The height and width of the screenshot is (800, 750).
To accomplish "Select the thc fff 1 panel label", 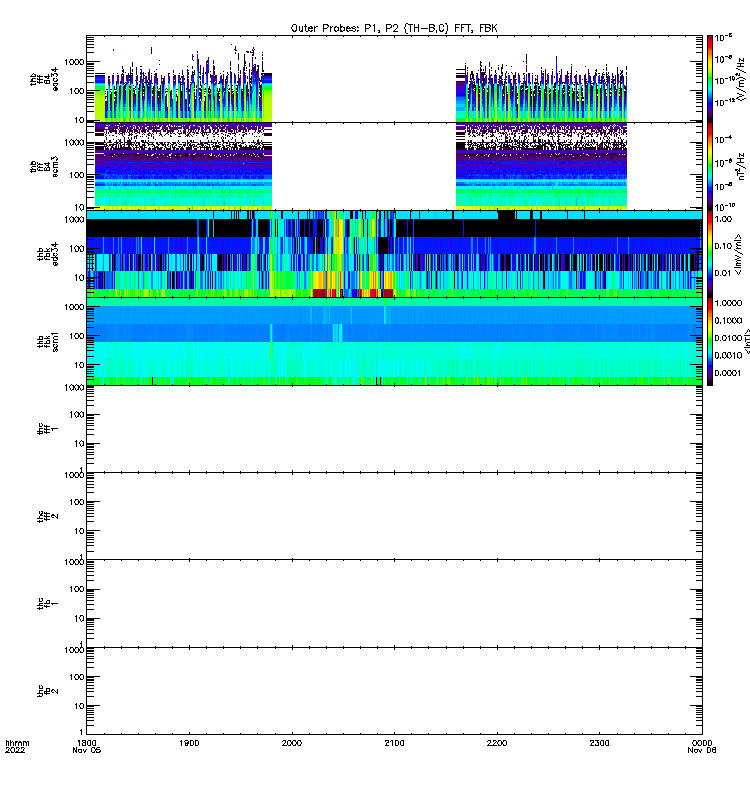I will (x=48, y=429).
